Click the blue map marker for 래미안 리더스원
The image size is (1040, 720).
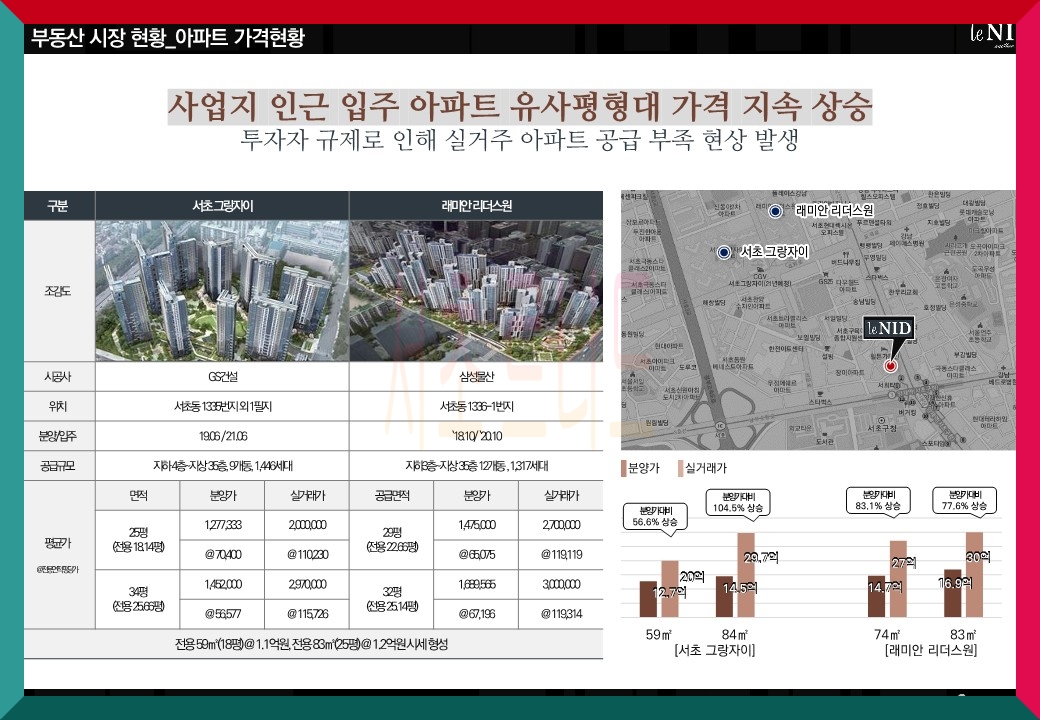[775, 211]
